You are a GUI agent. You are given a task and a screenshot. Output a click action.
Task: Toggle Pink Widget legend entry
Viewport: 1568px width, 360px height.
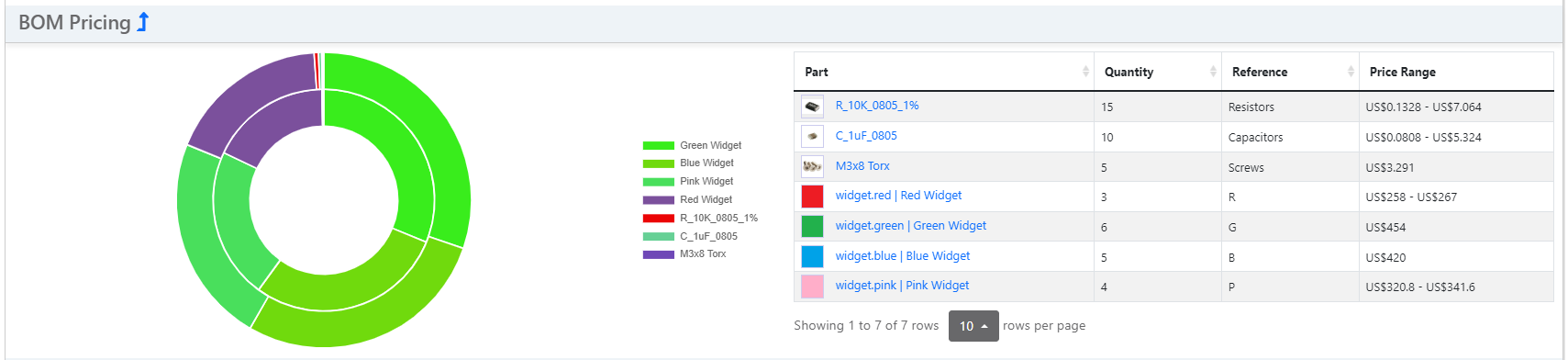(x=688, y=182)
